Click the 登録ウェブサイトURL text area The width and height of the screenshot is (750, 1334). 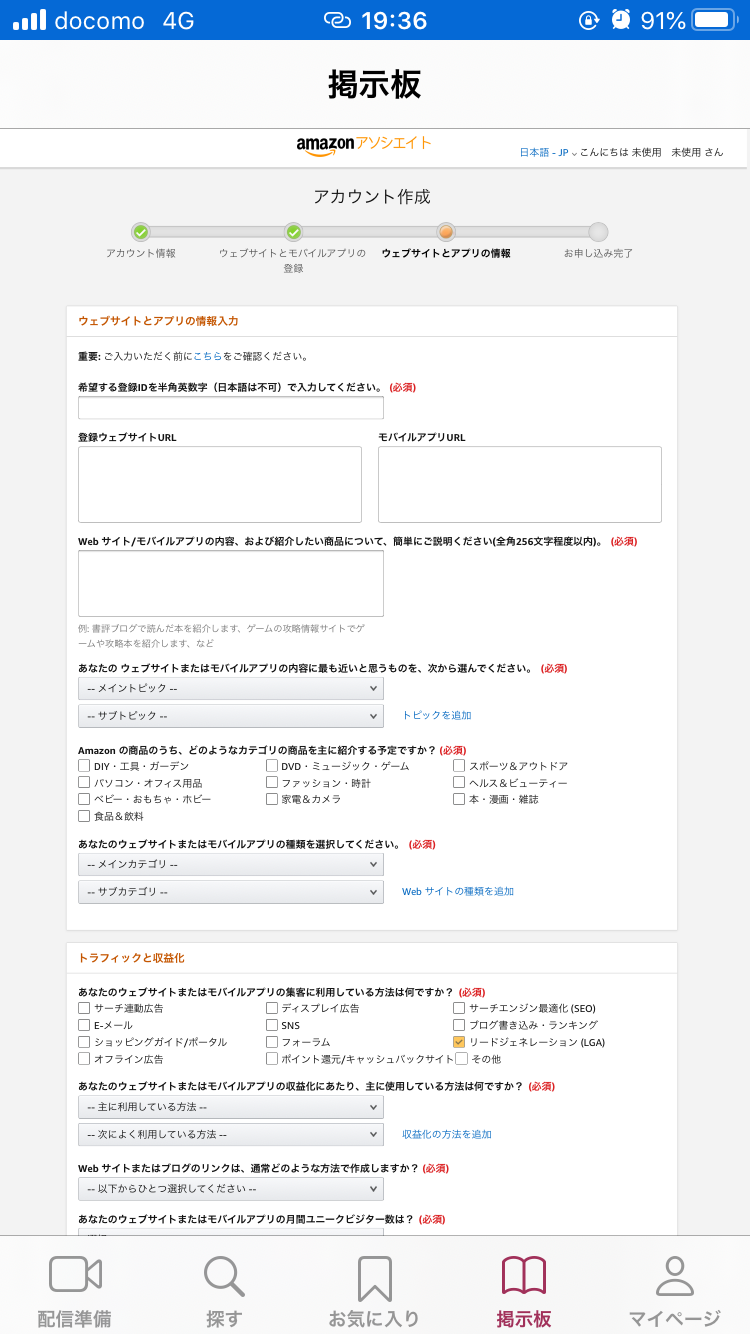tap(220, 484)
